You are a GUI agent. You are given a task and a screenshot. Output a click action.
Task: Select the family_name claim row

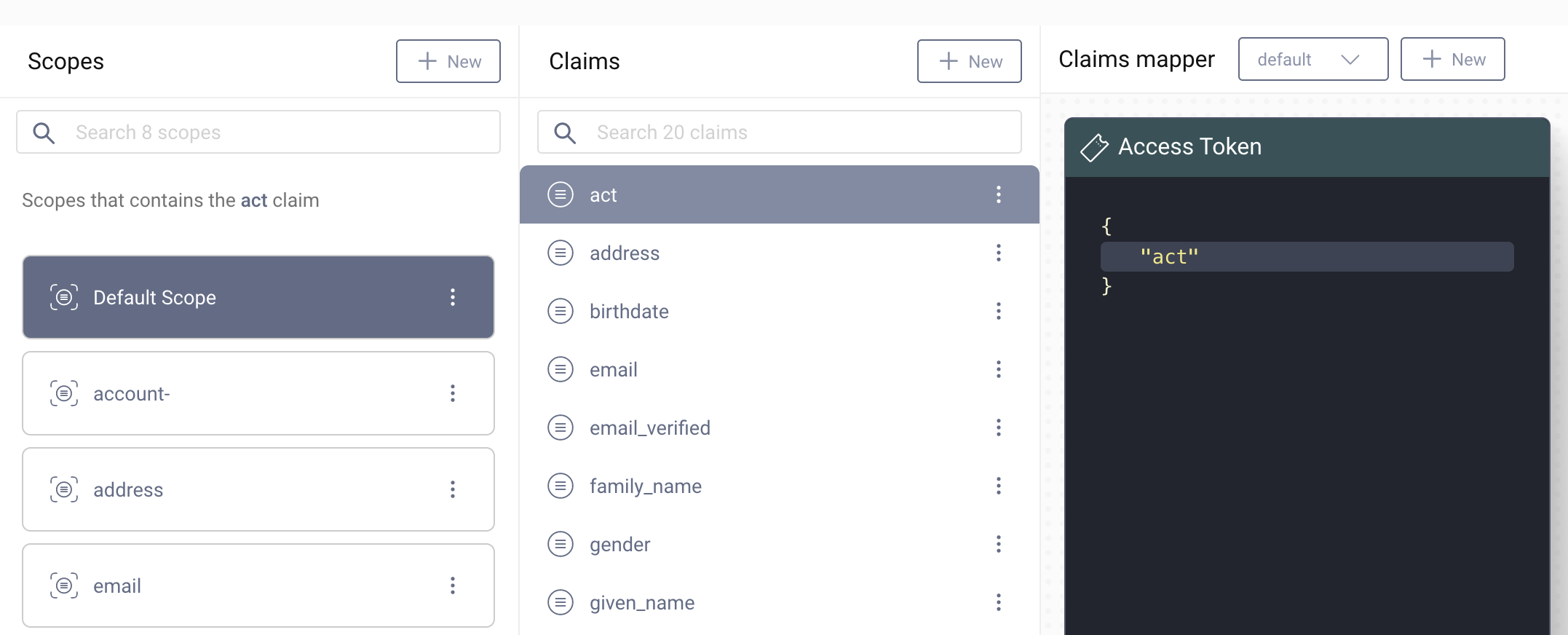pyautogui.click(x=780, y=486)
